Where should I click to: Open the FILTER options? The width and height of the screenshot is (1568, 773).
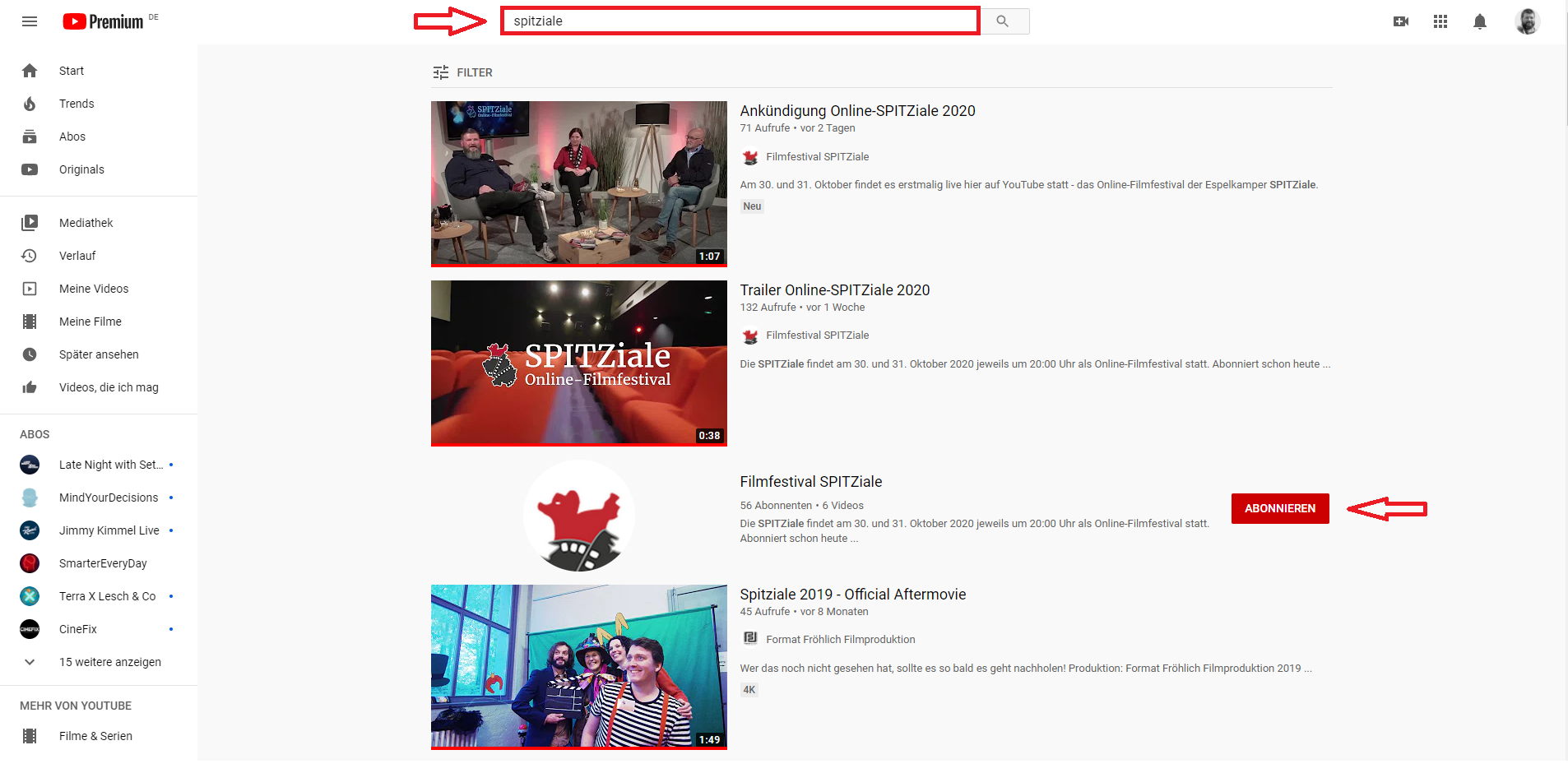[x=463, y=72]
